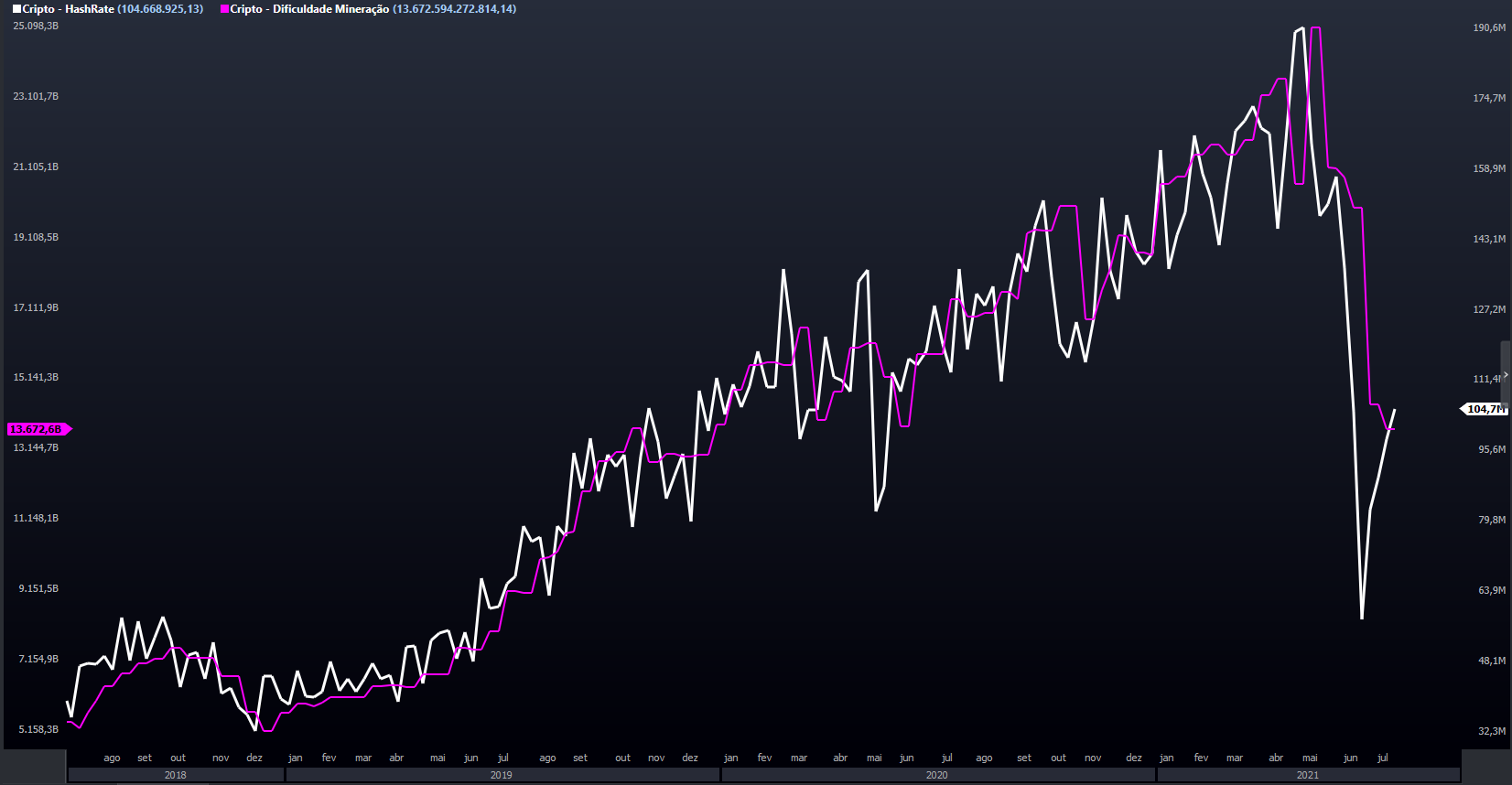Screen dimensions: 1512x785
Task: Click the HashRate value (104.668.925,13)
Action: coord(160,9)
